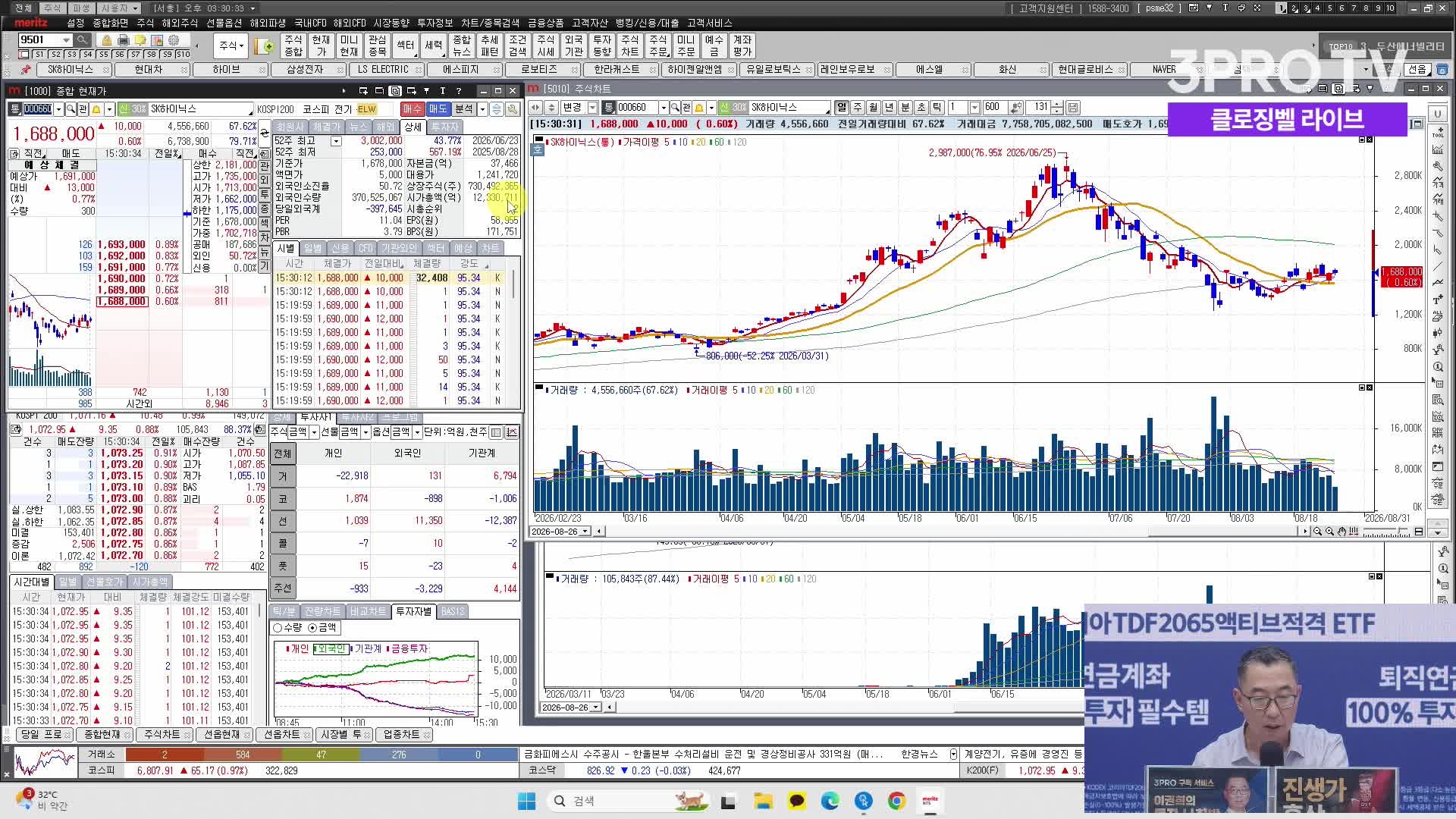Click the 매수 buy button
Image resolution: width=1456 pixels, height=819 pixels.
(x=412, y=109)
